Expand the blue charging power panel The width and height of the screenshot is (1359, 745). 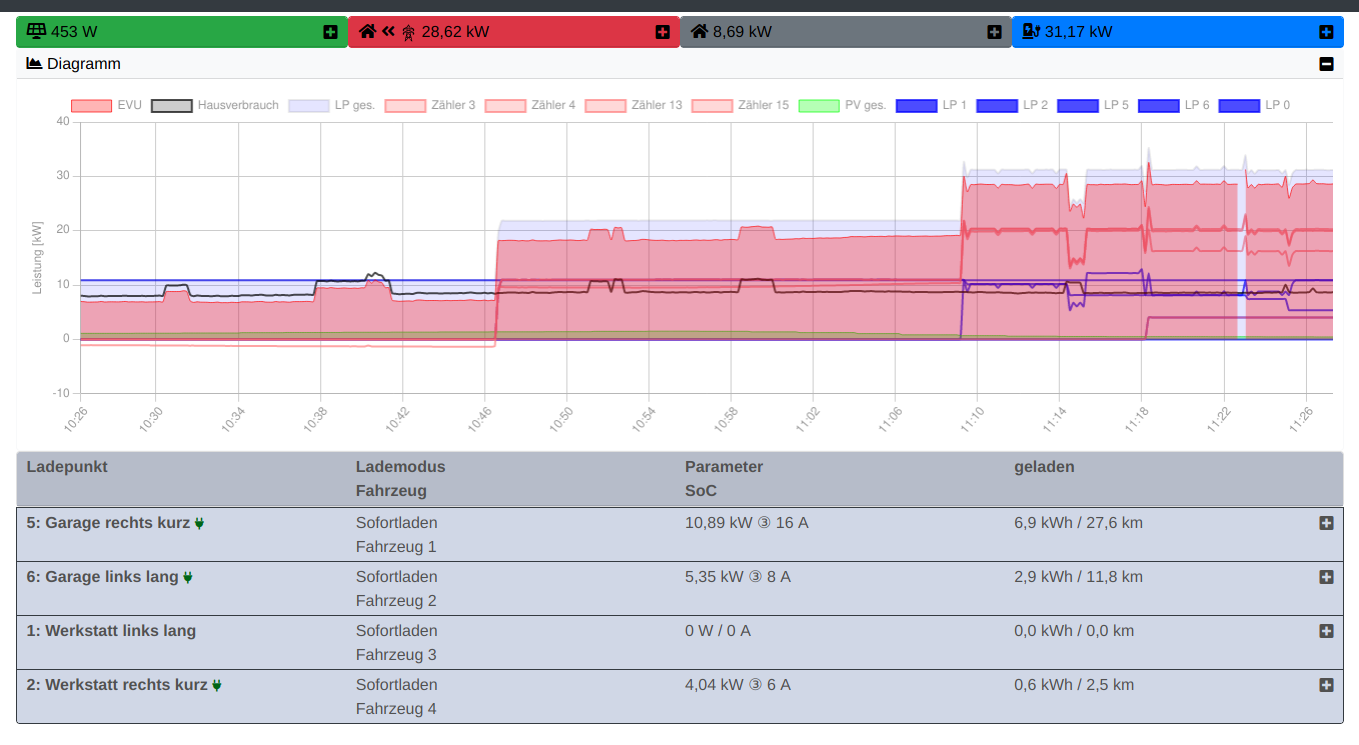(1326, 32)
